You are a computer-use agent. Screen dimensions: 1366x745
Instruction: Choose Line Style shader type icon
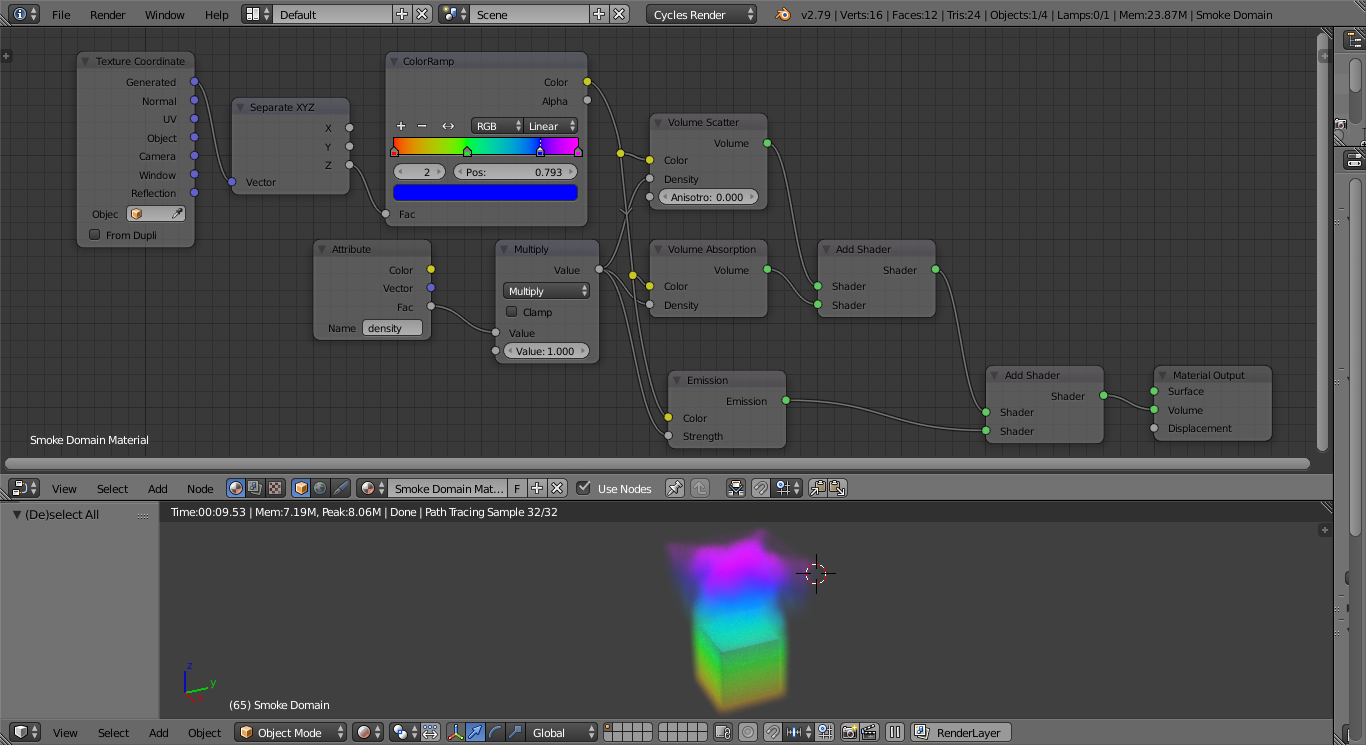point(340,488)
